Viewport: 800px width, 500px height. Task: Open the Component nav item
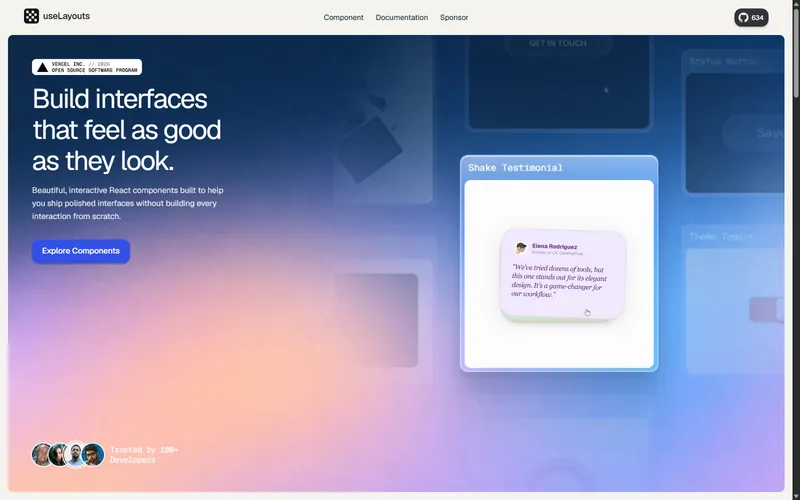tap(343, 17)
